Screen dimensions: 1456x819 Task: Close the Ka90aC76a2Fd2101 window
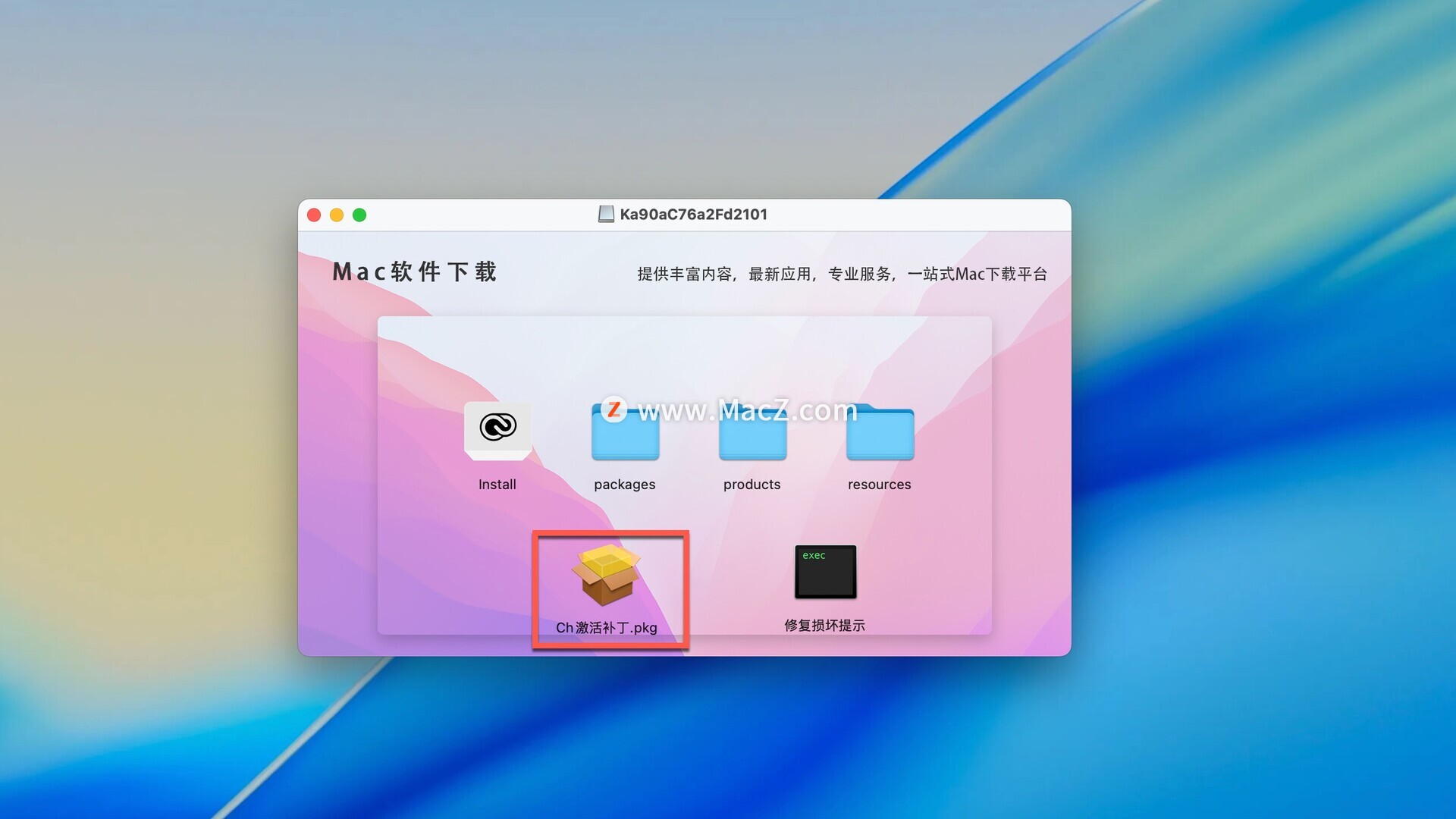[x=314, y=215]
